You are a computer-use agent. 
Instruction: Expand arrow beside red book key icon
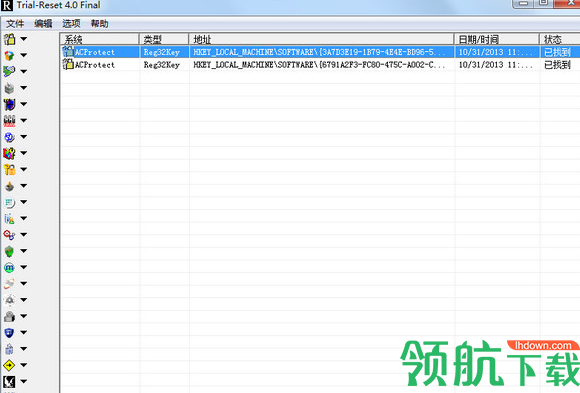click(x=23, y=153)
